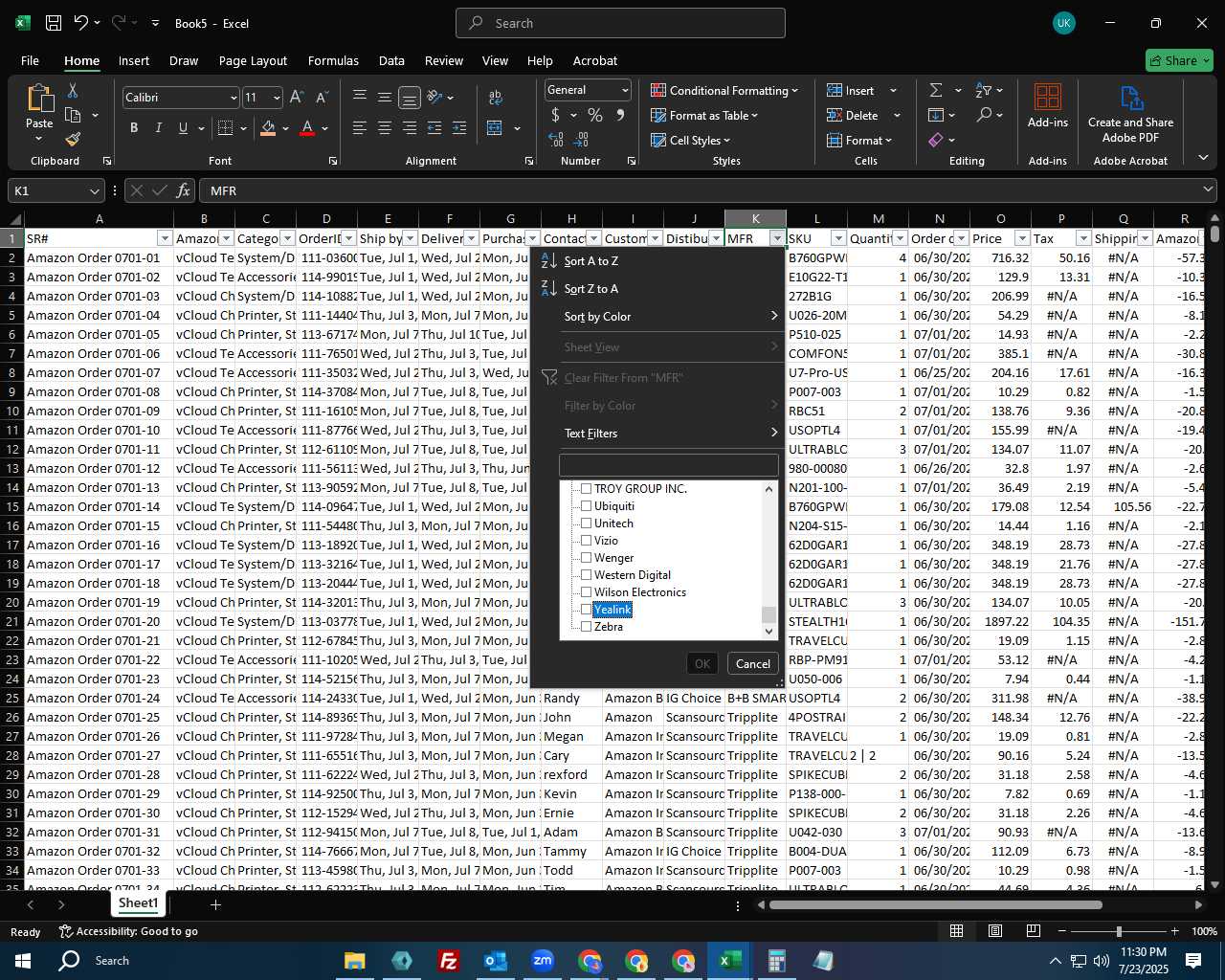This screenshot has width=1225, height=980.
Task: Click the Increase Indent icon
Action: click(458, 127)
